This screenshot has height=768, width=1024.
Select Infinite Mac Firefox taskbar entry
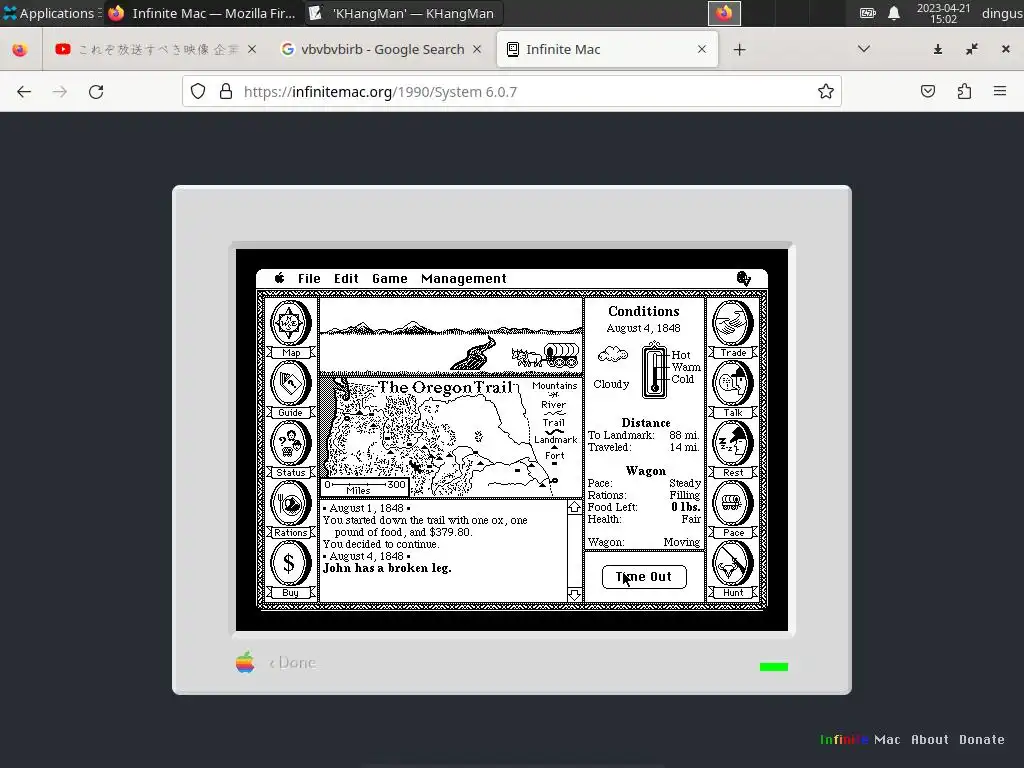pos(202,13)
